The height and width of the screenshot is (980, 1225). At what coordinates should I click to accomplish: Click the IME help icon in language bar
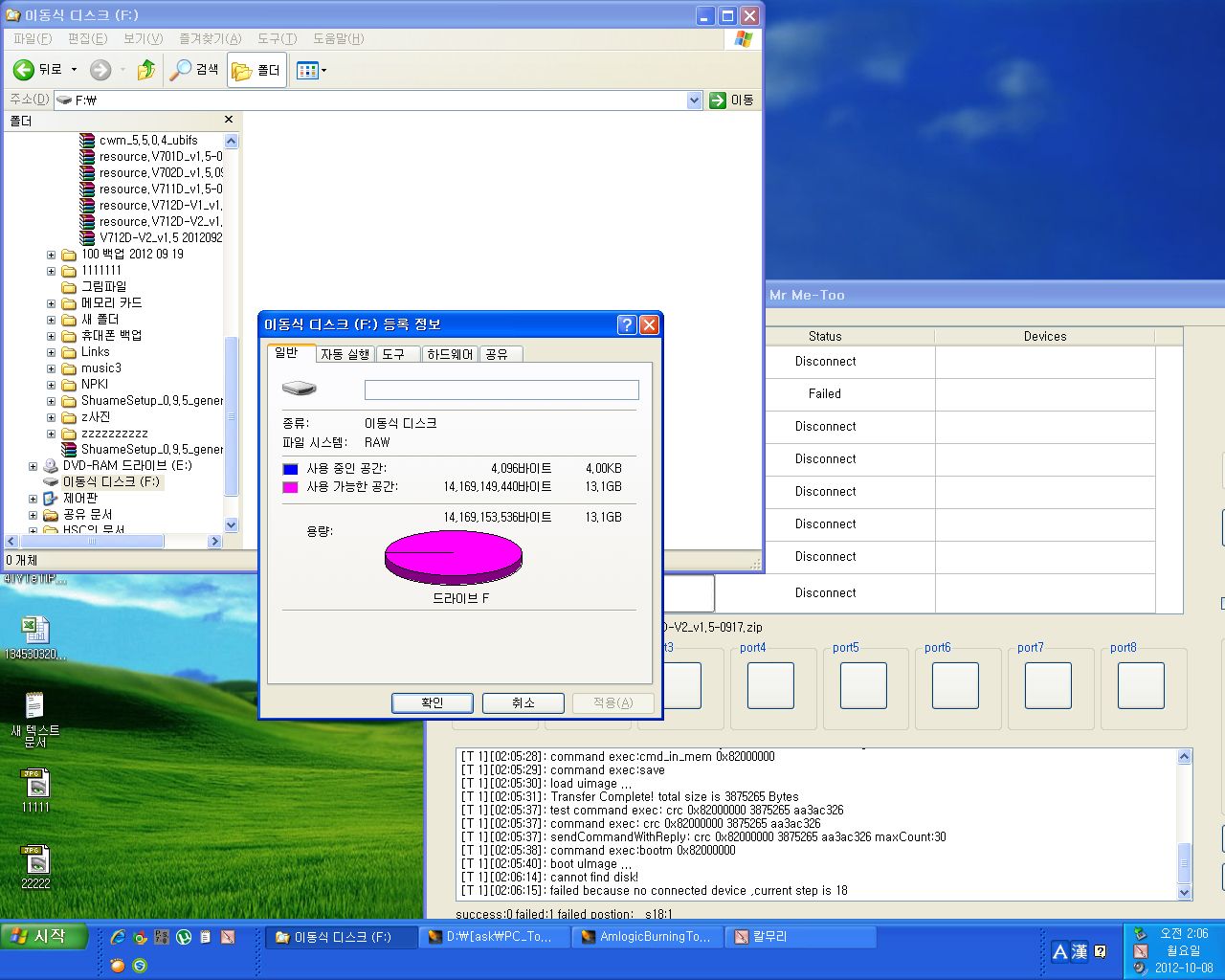[x=1101, y=951]
